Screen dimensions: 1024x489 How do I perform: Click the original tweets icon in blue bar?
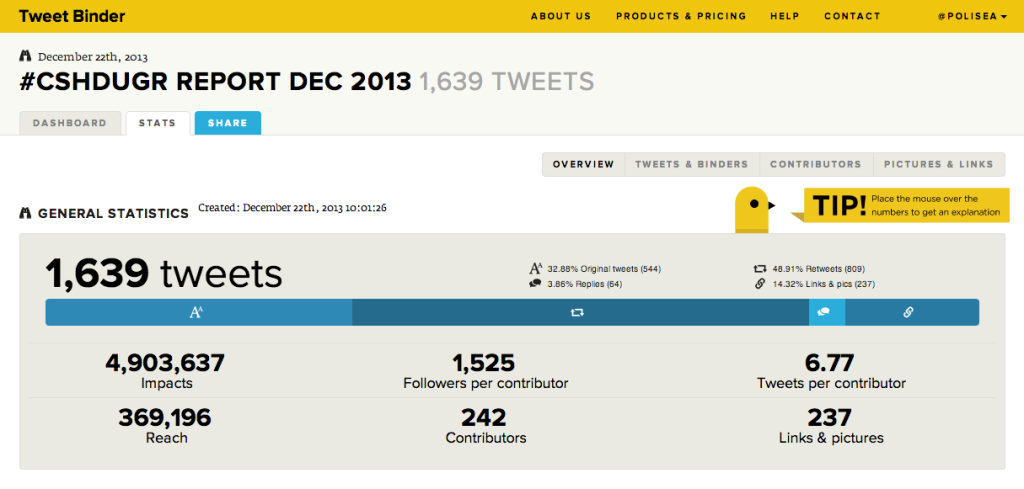click(x=196, y=313)
